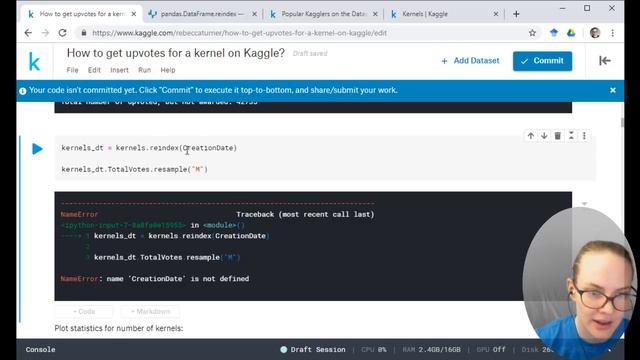Open the cell's more options menu

click(584, 136)
